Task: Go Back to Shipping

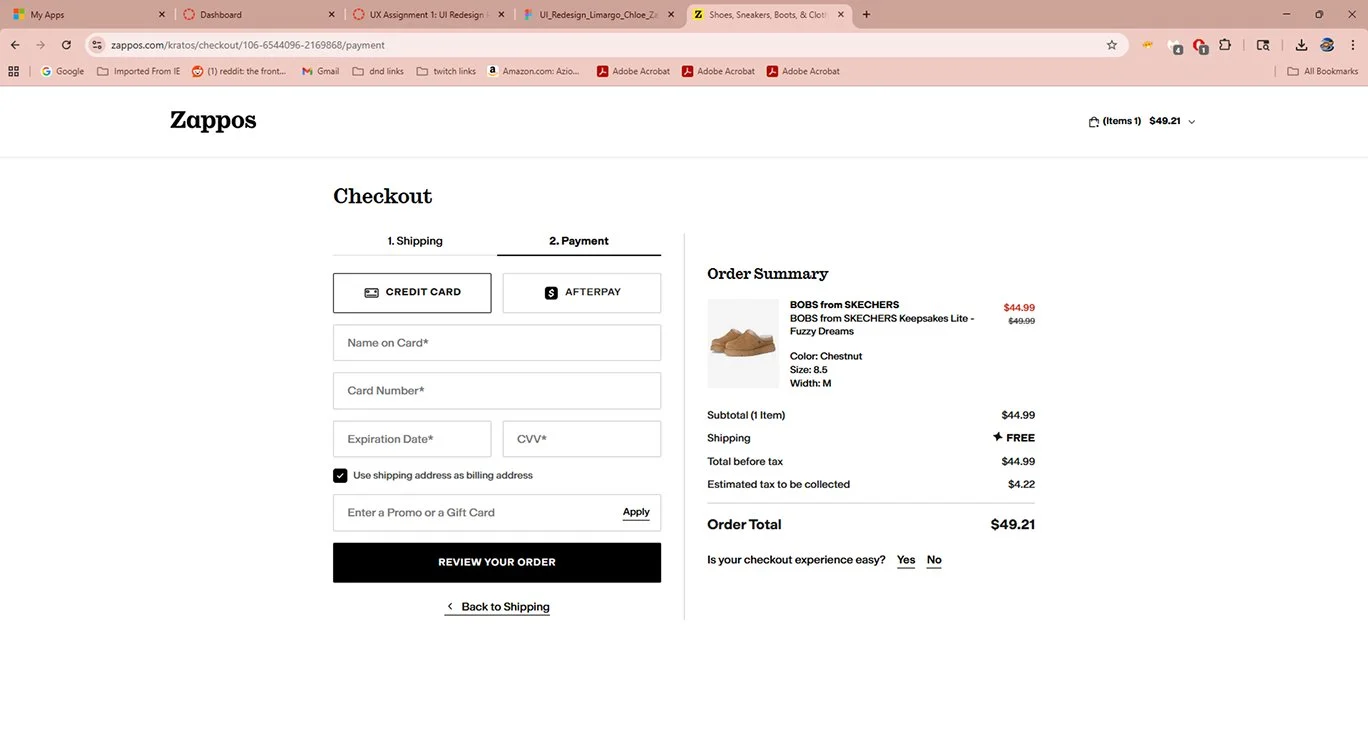Action: 497,607
